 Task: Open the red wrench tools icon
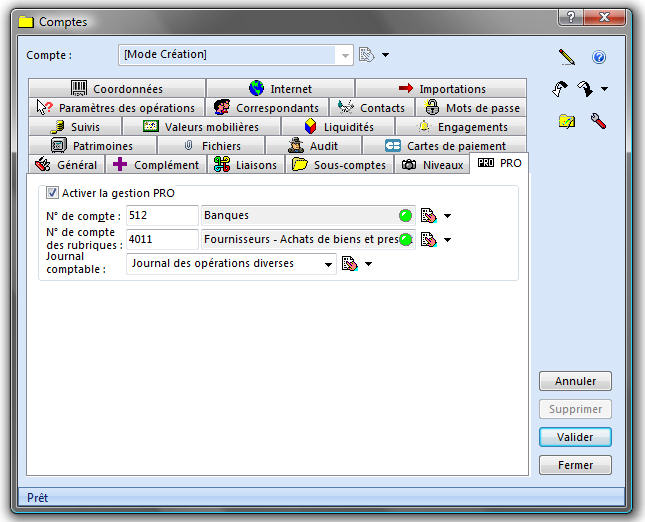[x=599, y=121]
